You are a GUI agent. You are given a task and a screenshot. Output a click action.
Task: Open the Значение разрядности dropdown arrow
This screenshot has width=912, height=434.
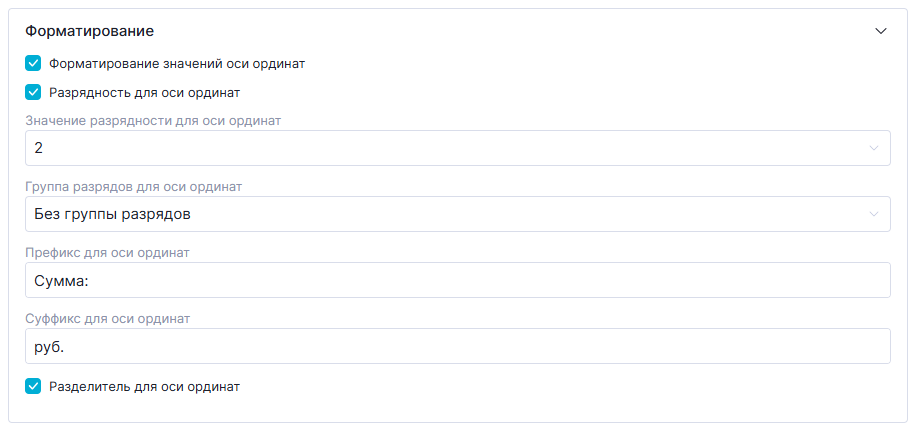(x=874, y=148)
